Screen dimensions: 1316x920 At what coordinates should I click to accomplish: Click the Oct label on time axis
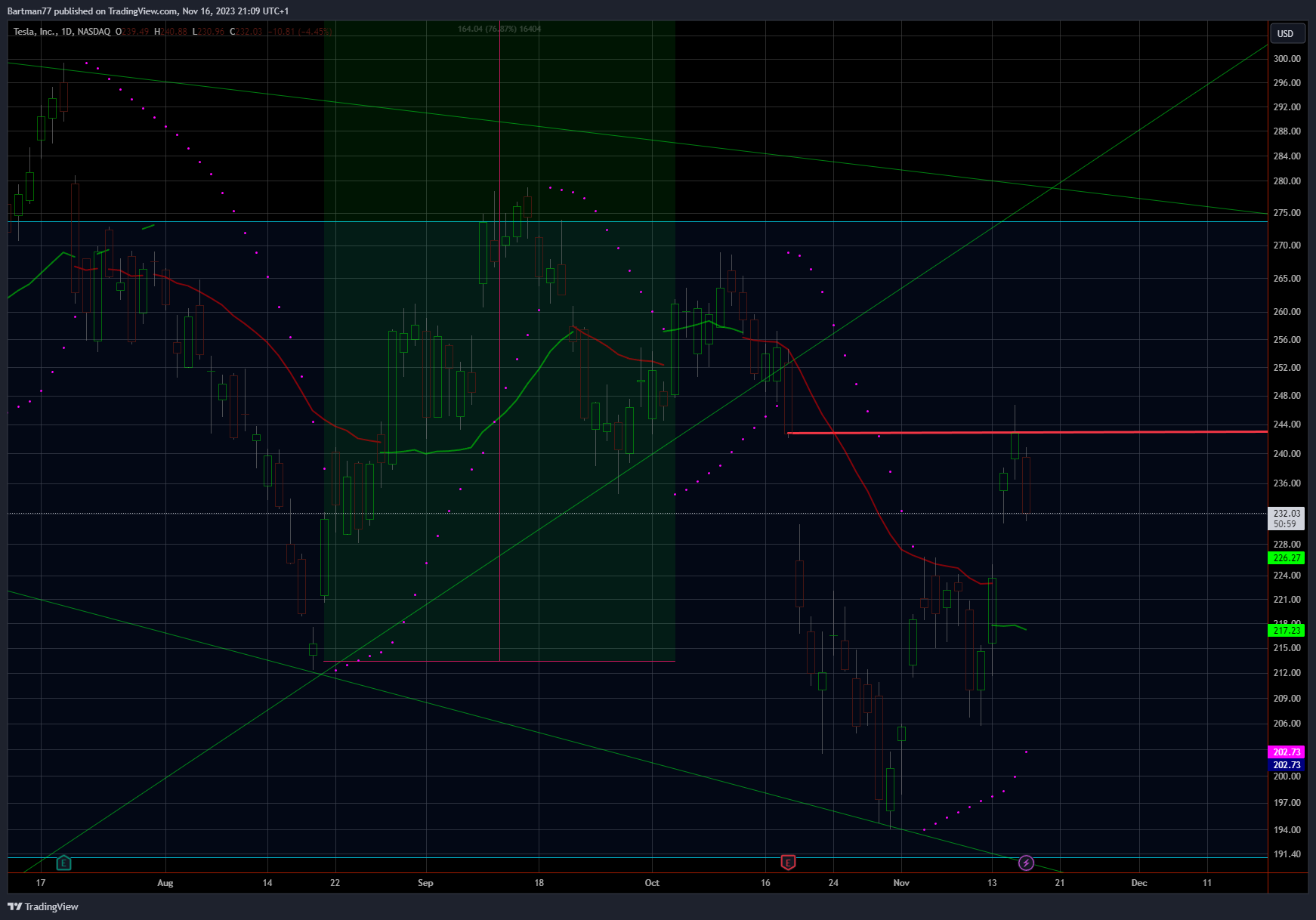coord(652,883)
